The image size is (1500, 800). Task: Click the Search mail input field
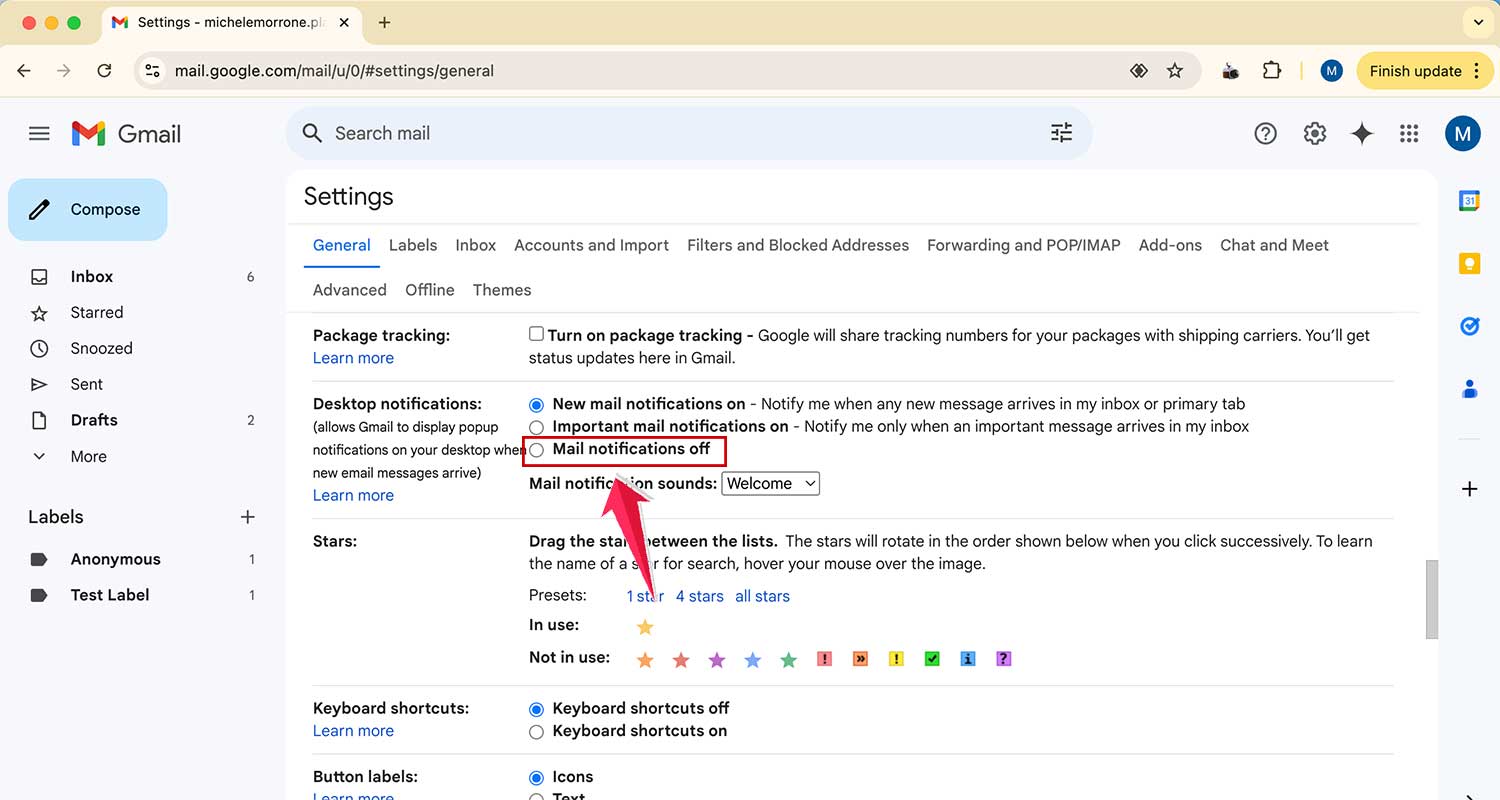coord(600,132)
